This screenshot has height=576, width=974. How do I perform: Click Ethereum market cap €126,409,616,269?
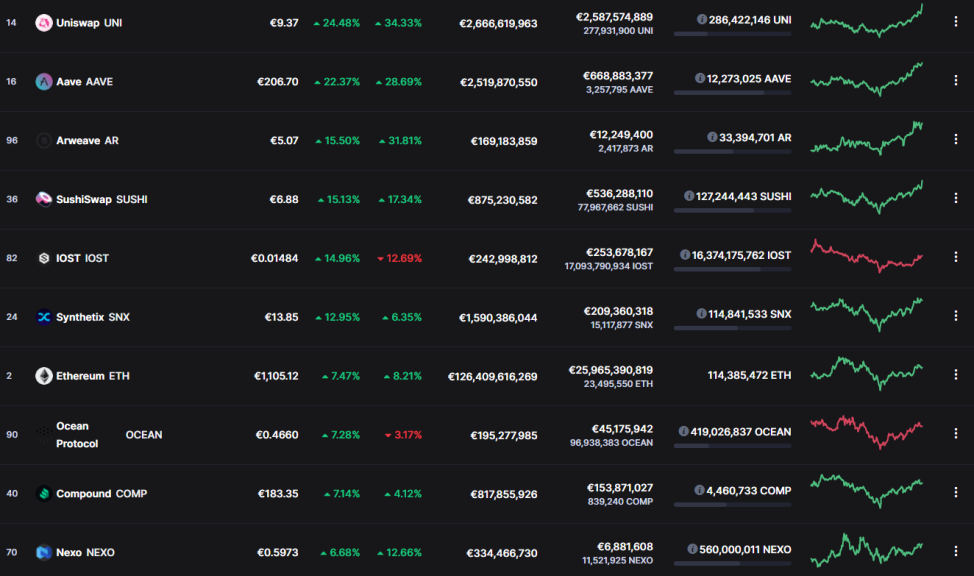493,377
